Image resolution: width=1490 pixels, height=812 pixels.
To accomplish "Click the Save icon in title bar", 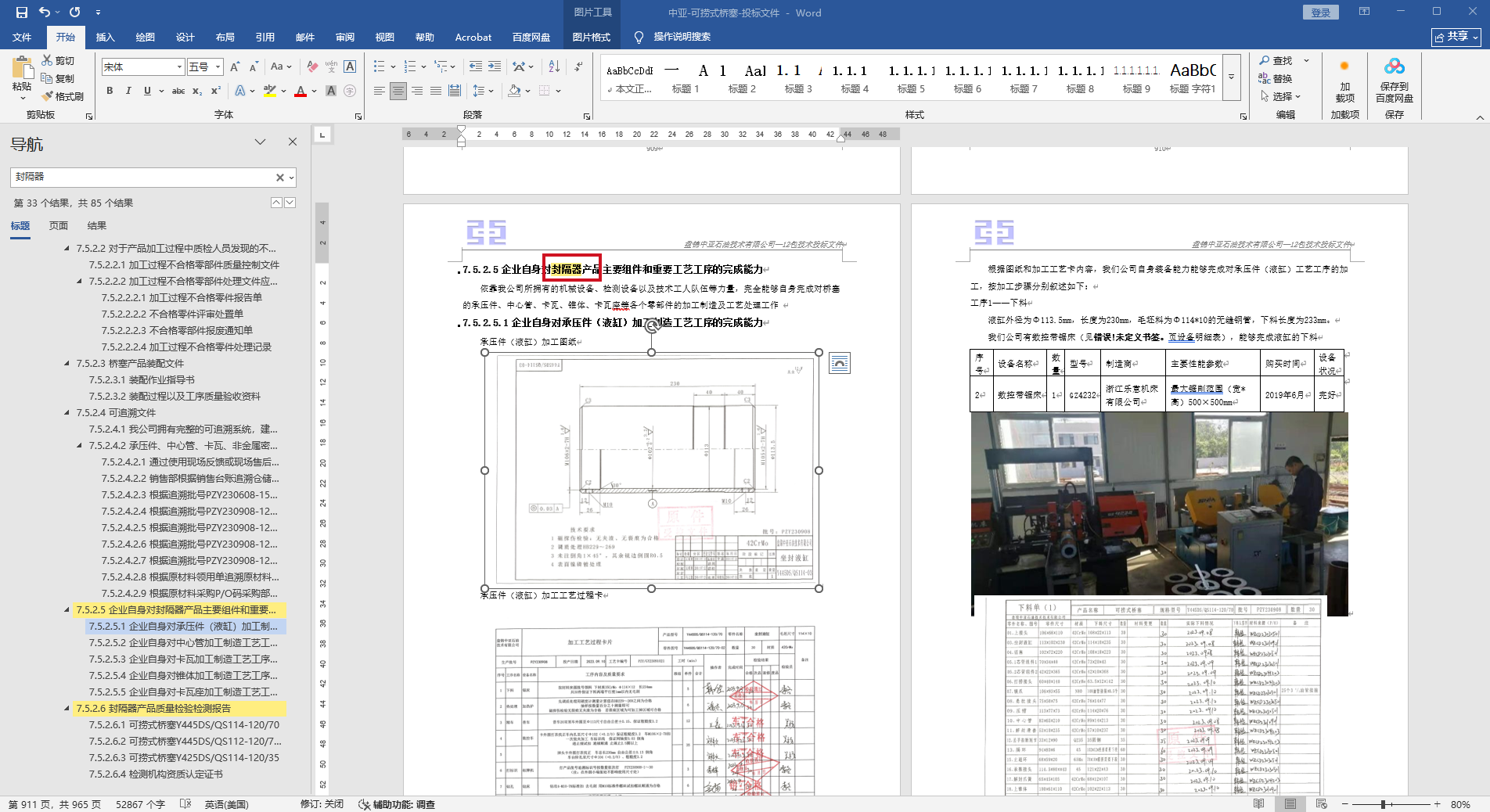I will pyautogui.click(x=21, y=13).
